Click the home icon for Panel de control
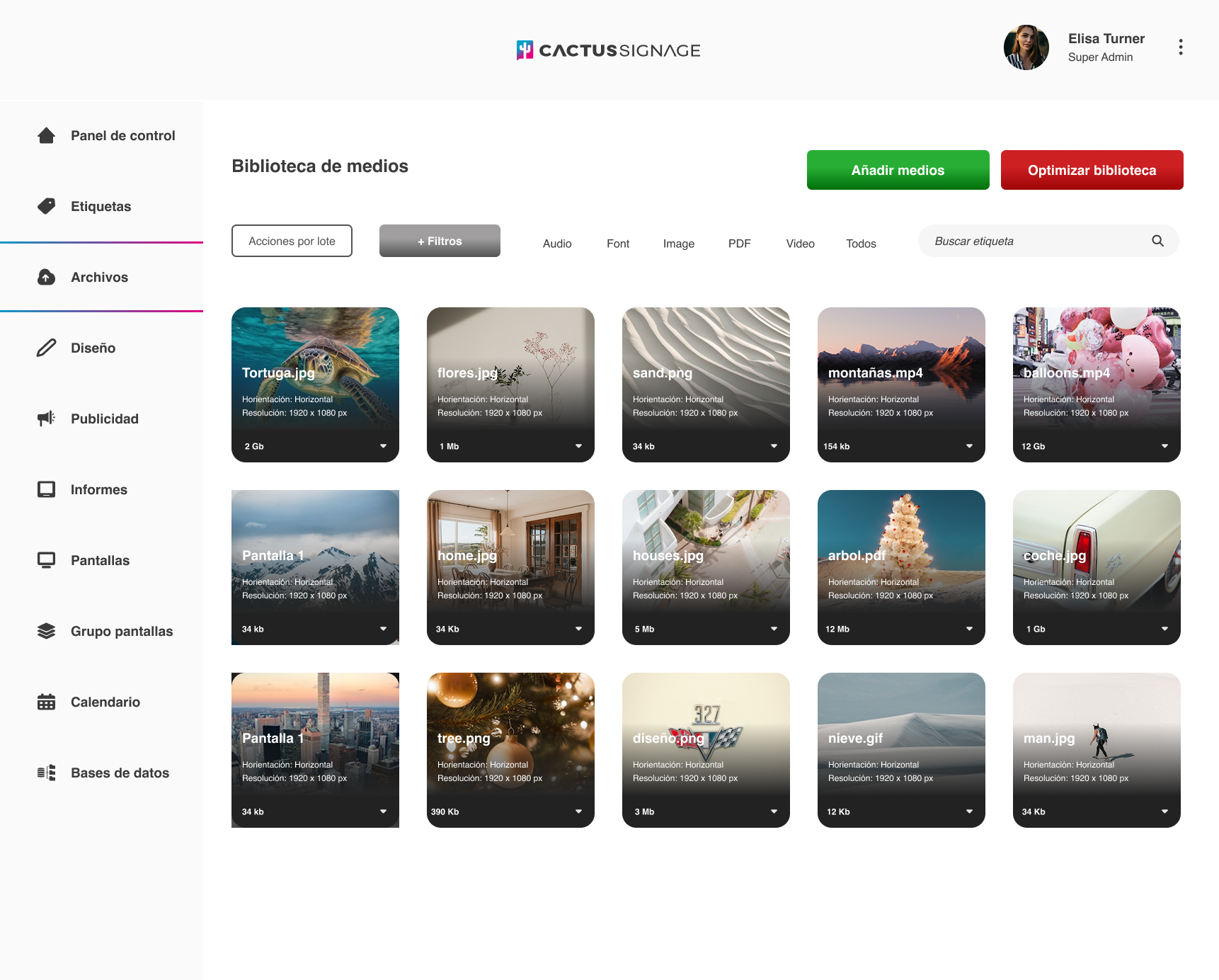The width and height of the screenshot is (1219, 980). tap(47, 135)
